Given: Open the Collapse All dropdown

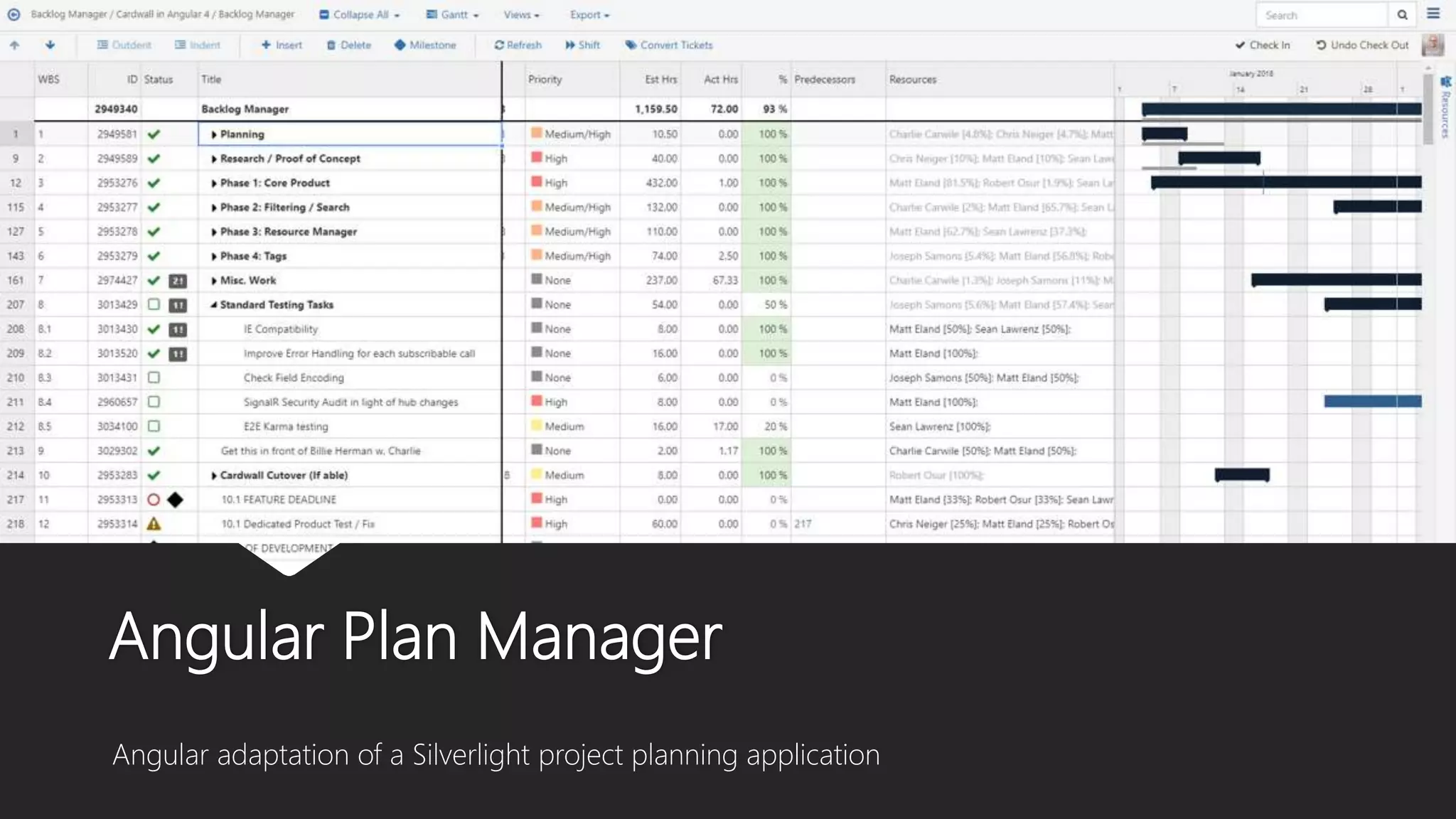Looking at the screenshot, I should pos(360,14).
